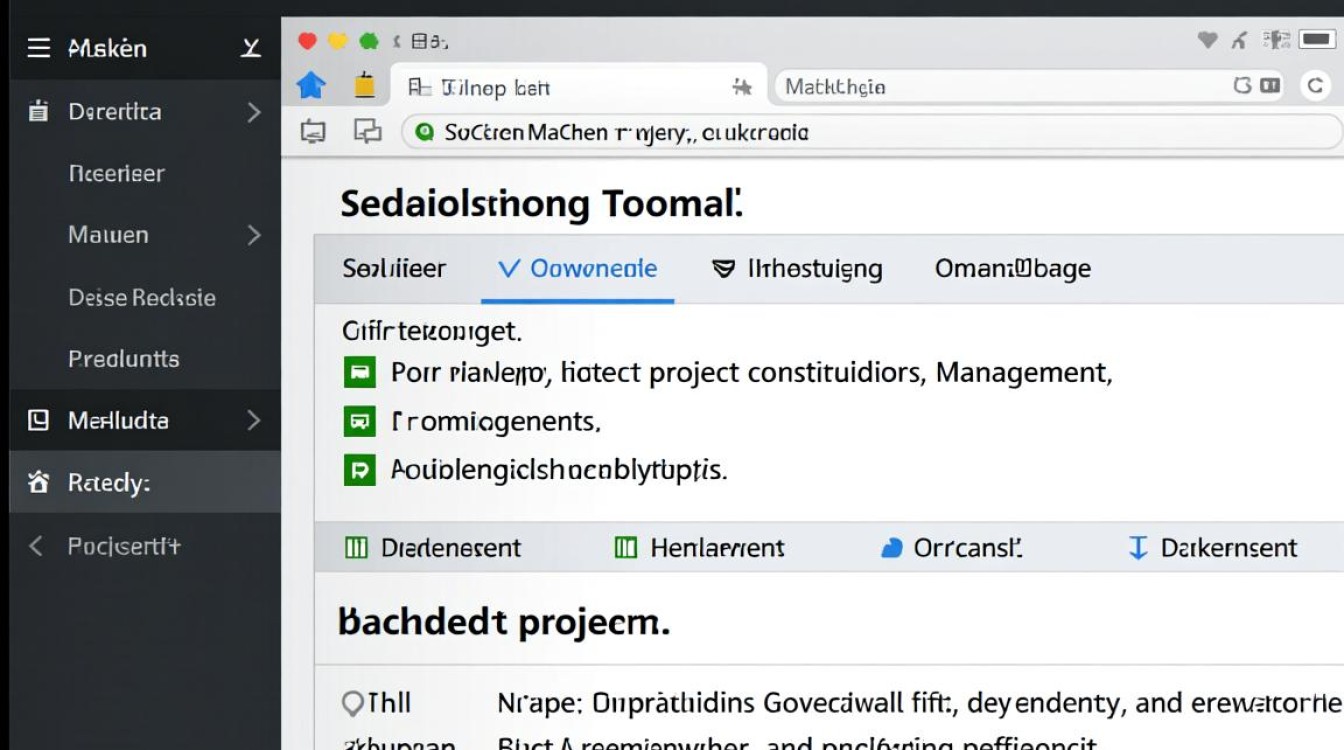
Task: Click the Bachdedt projecm heading
Action: (503, 622)
